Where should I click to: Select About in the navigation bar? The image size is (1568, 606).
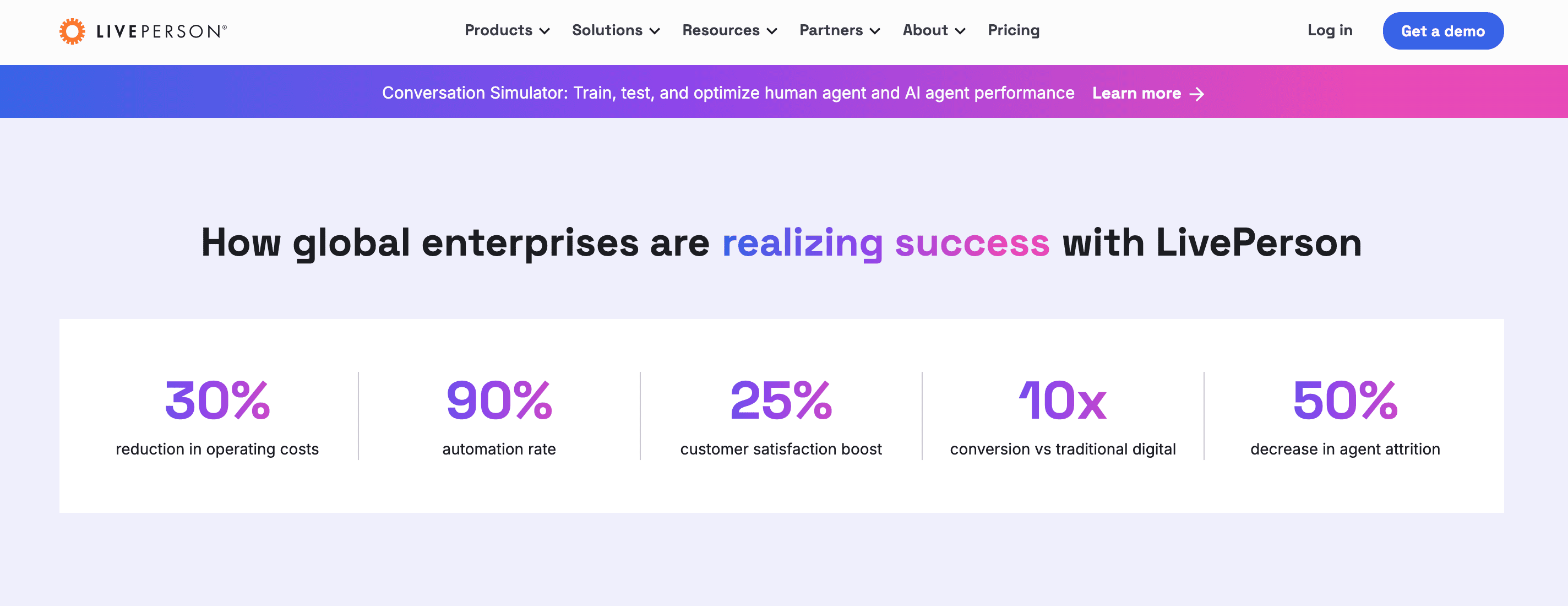925,30
